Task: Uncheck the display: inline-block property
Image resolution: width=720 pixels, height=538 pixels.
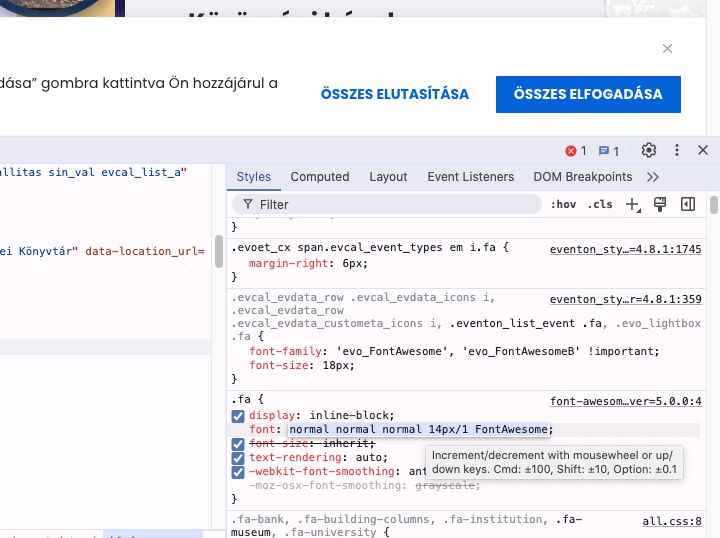Action: tap(238, 416)
